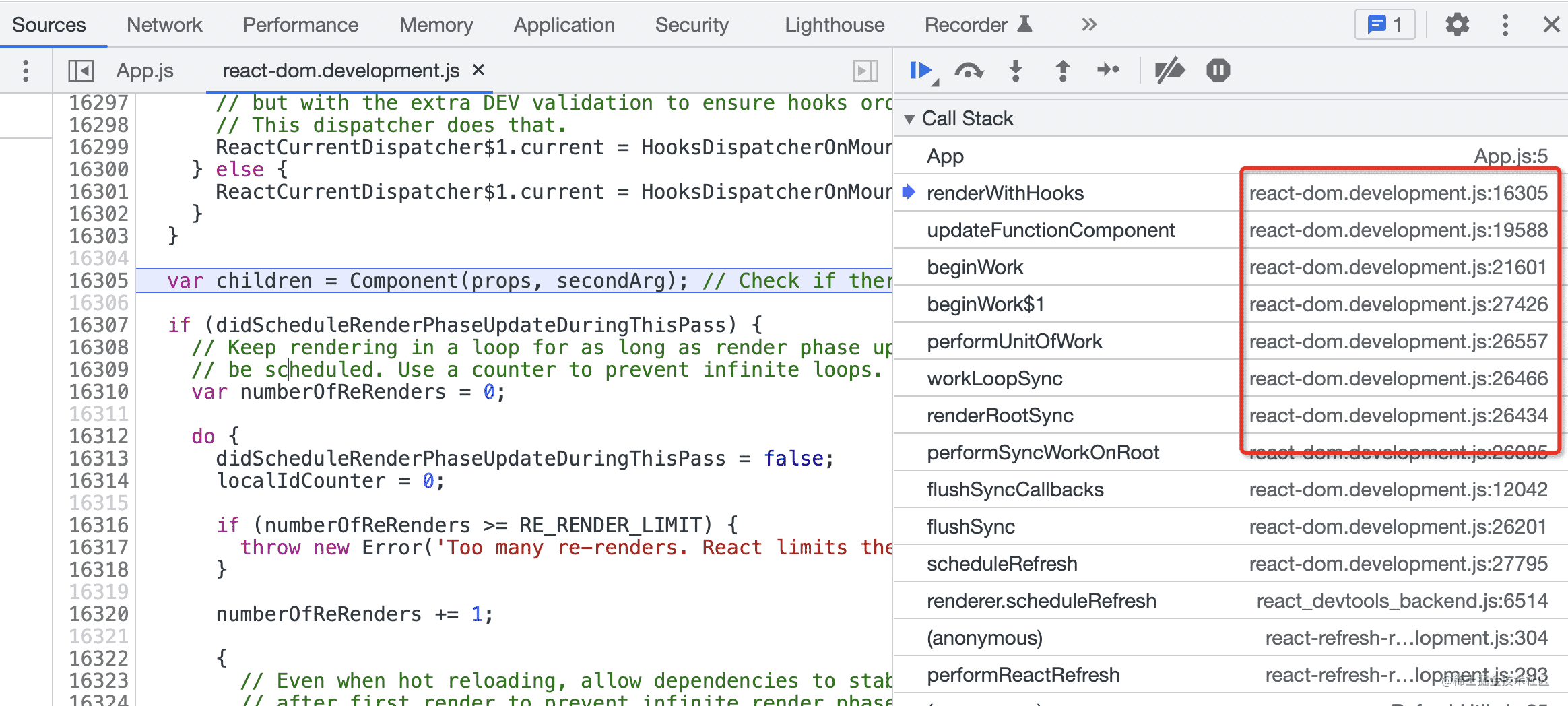Switch to the Network tab
The height and width of the screenshot is (706, 1568).
[x=164, y=25]
